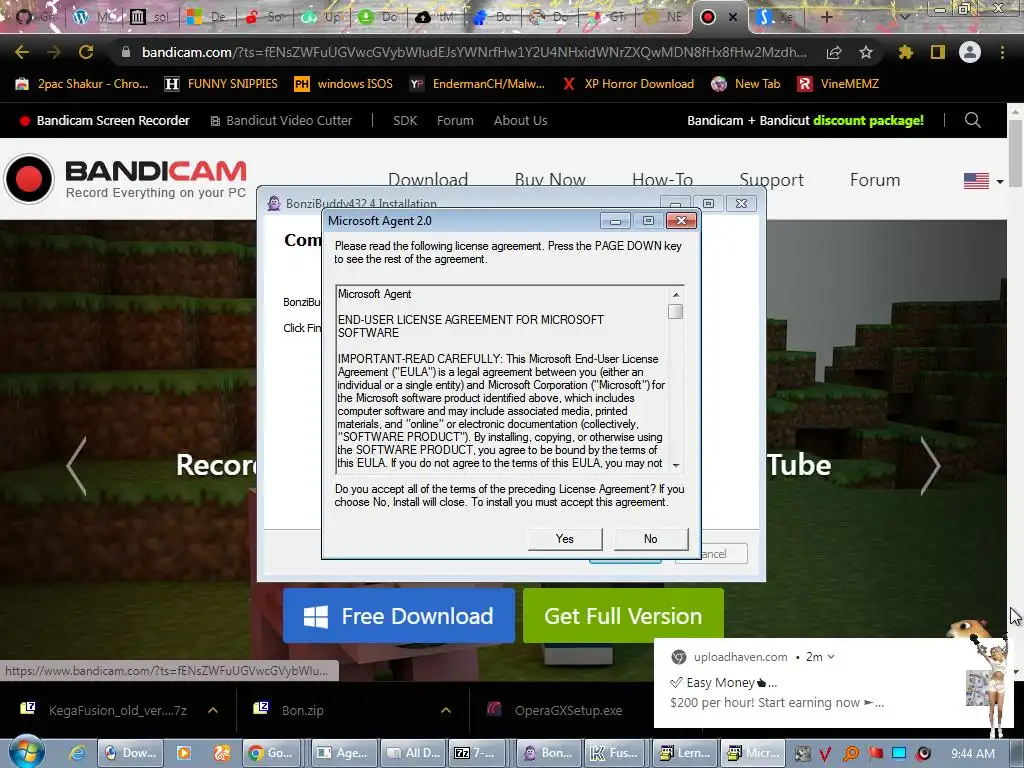
Task: Click the discount package promo link
Action: point(805,120)
